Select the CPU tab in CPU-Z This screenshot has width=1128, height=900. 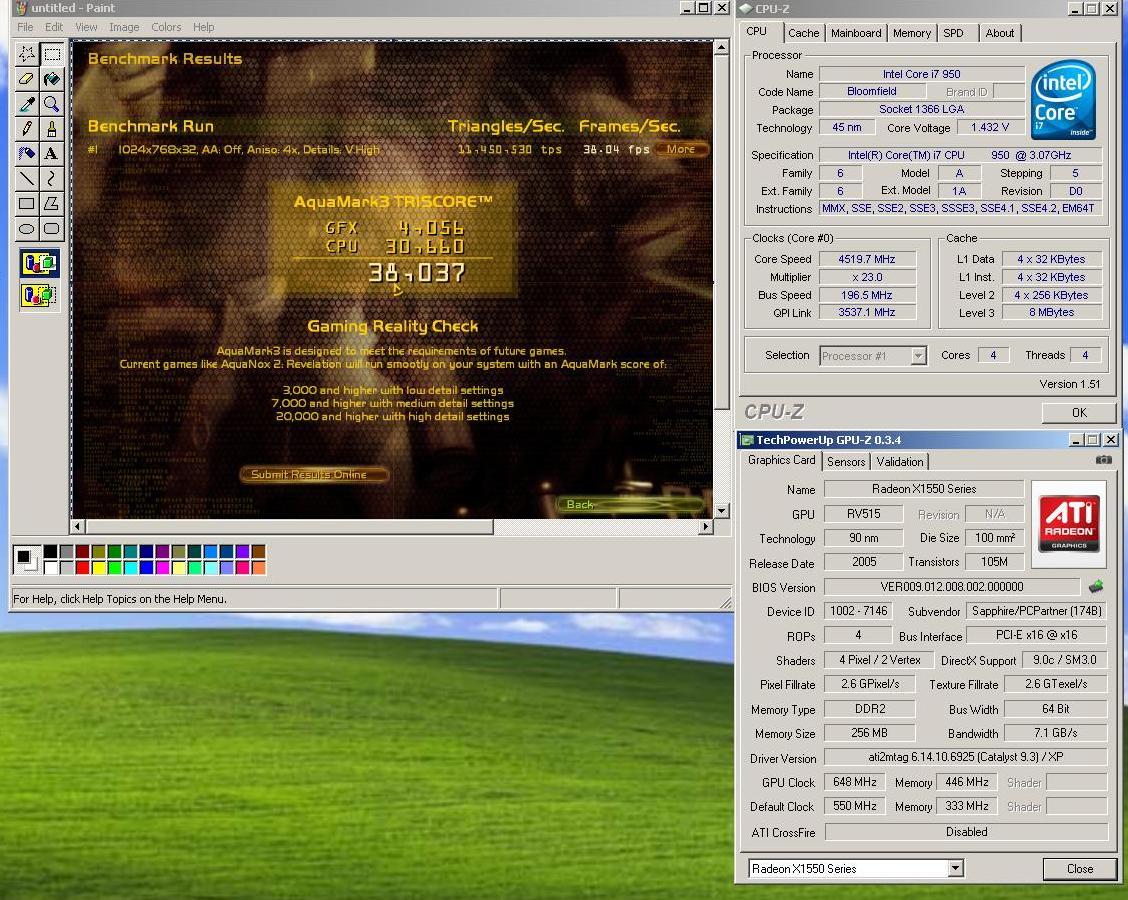[x=757, y=32]
